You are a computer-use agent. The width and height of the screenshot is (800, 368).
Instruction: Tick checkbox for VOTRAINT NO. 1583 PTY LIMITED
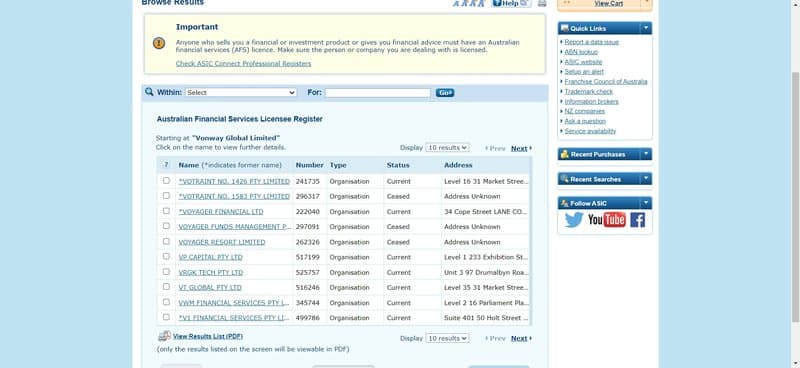166,195
